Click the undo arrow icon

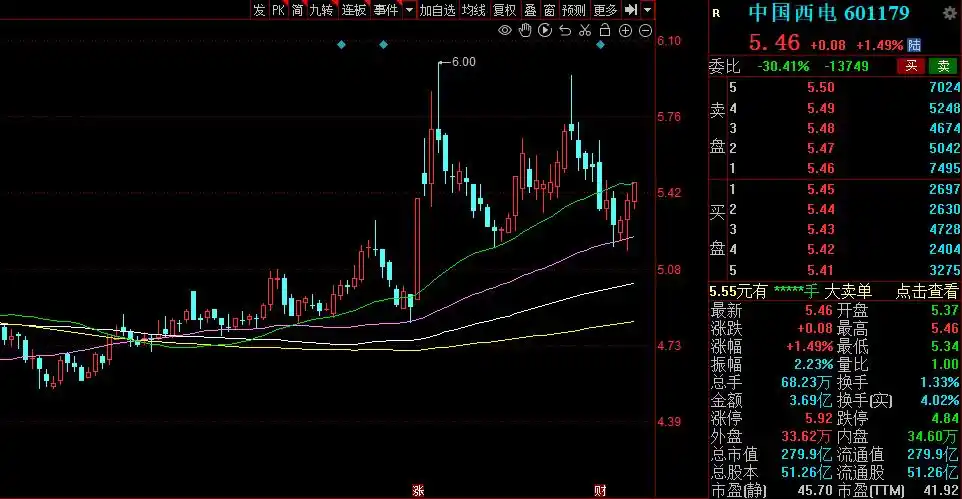coord(565,31)
